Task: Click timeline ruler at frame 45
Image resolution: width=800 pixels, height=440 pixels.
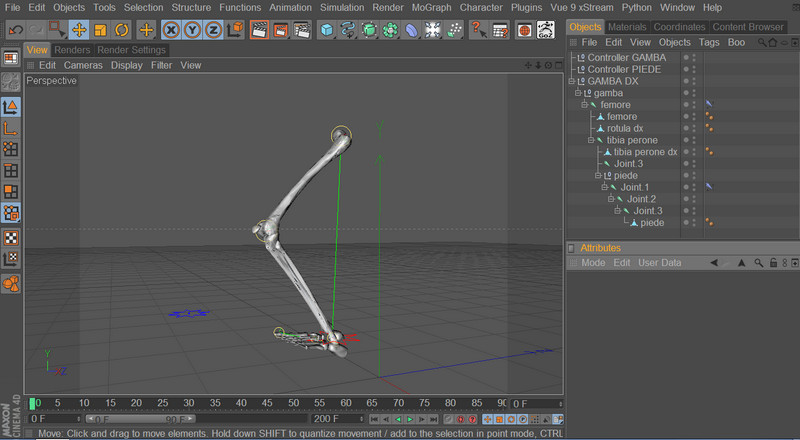Action: click(267, 403)
